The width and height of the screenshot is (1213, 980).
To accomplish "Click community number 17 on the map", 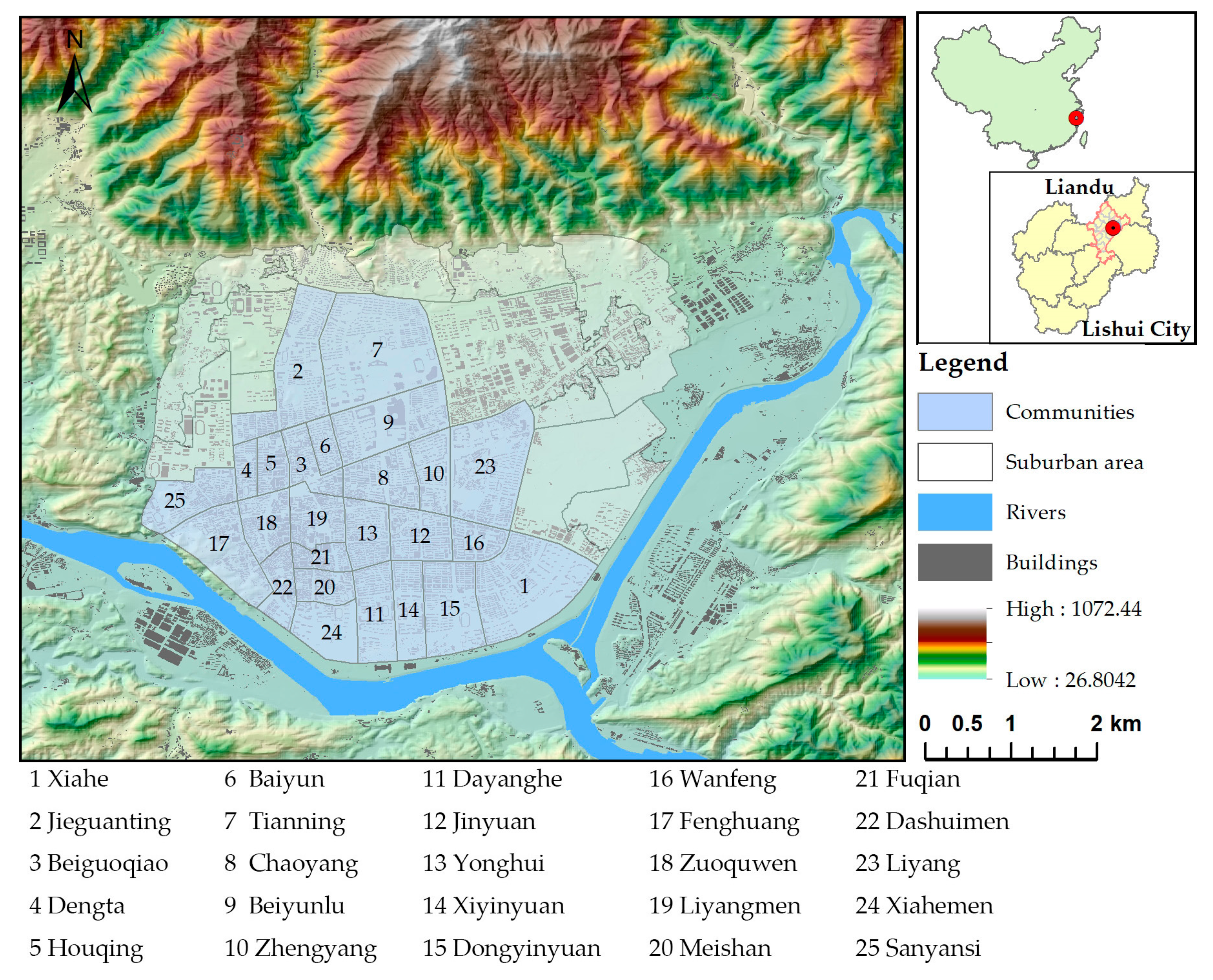I will point(219,544).
